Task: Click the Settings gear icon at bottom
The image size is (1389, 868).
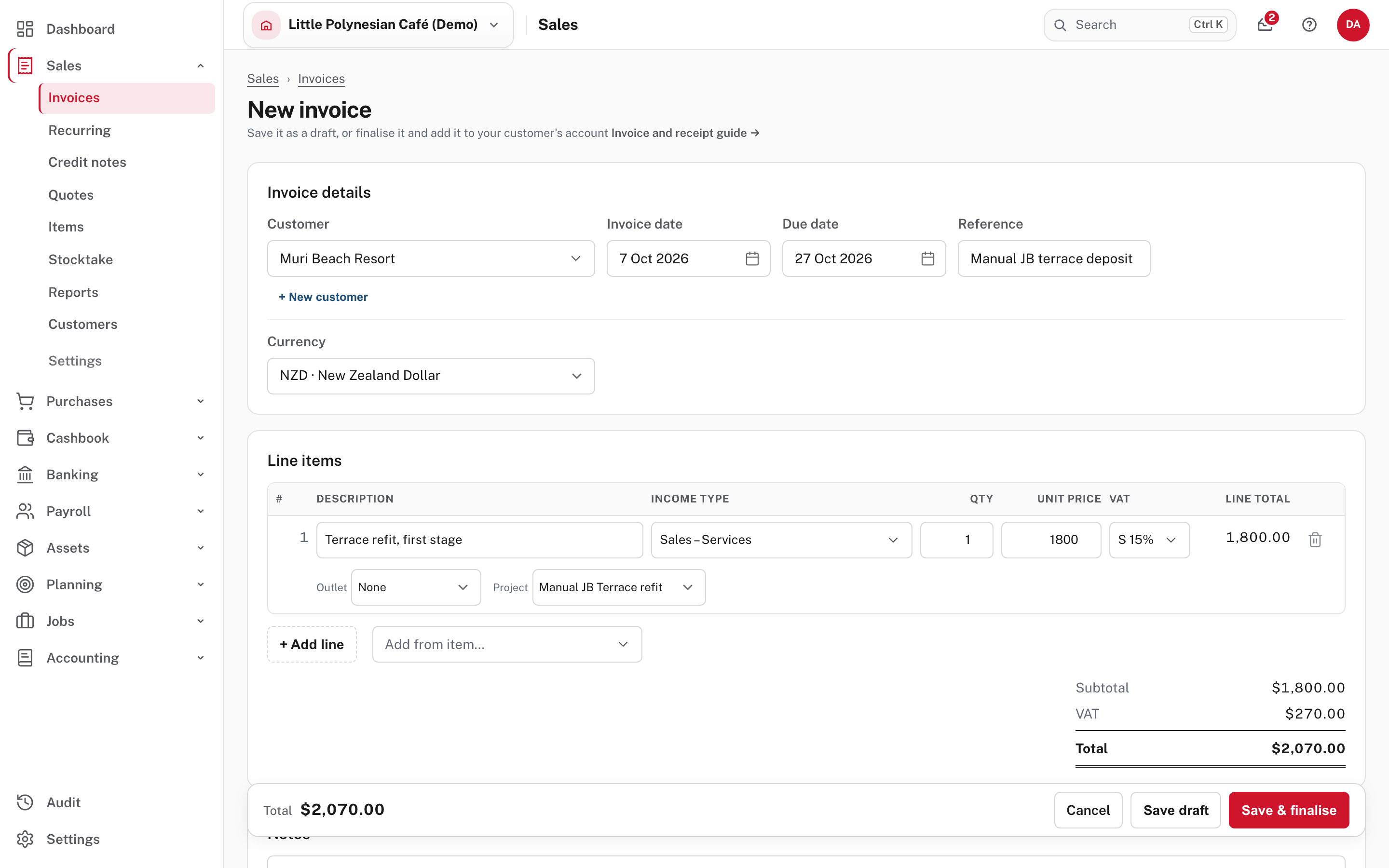Action: point(25,839)
